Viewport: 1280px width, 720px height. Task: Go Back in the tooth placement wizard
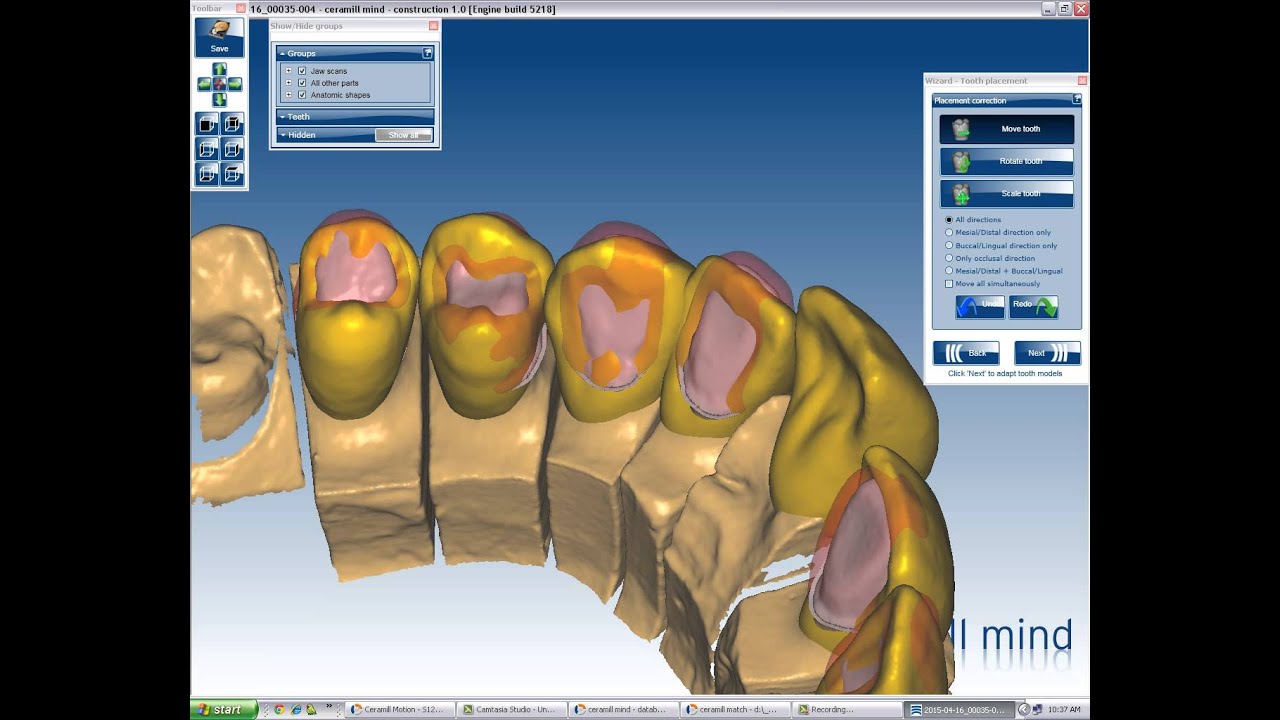[x=966, y=353]
